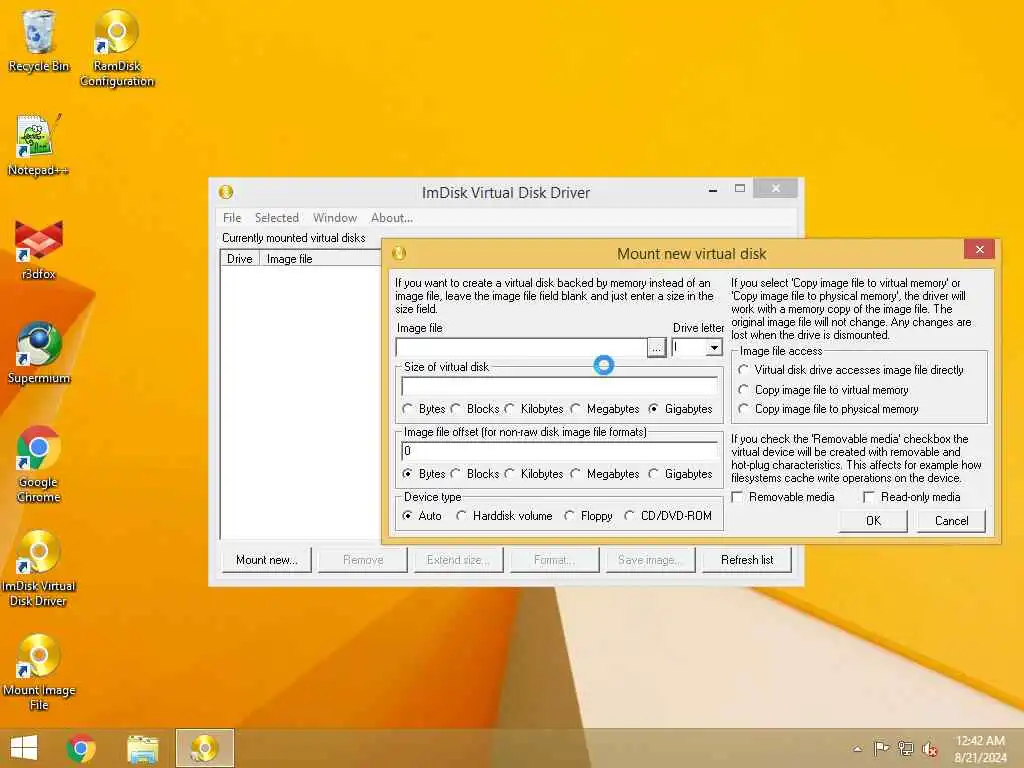Click the Size of virtual disk field
This screenshot has height=768, width=1024.
click(560, 387)
